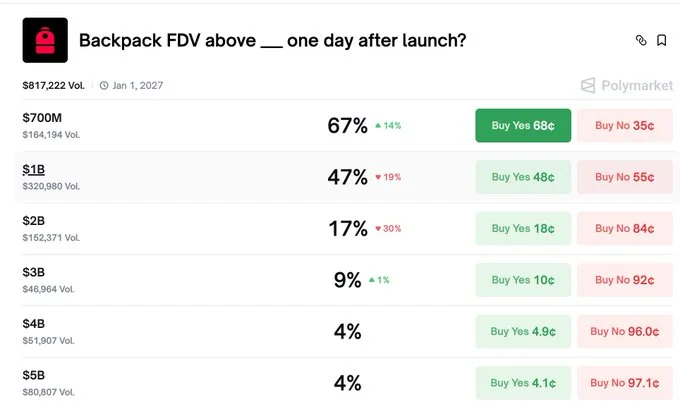Buy No at 92¢ for $3B
This screenshot has height=414, width=680.
coord(624,280)
